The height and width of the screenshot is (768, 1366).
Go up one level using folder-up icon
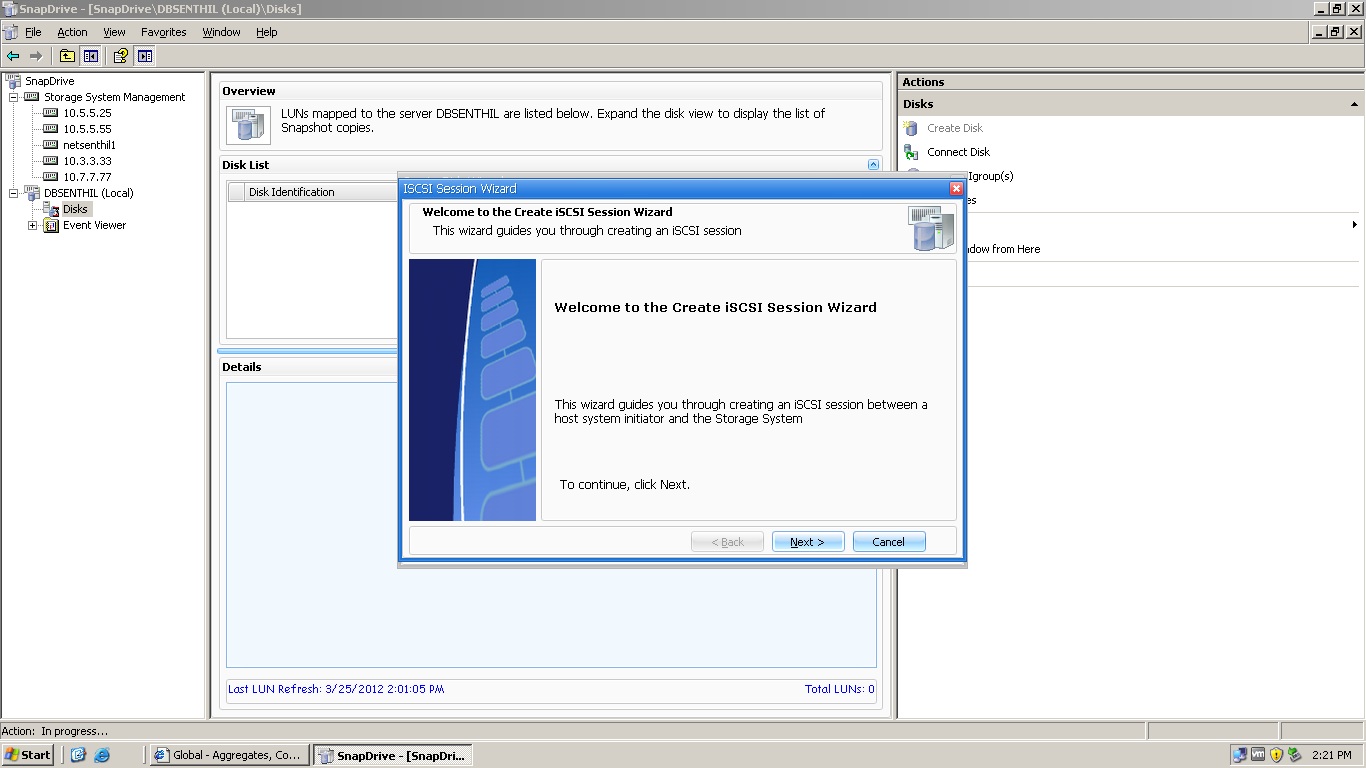pyautogui.click(x=67, y=56)
